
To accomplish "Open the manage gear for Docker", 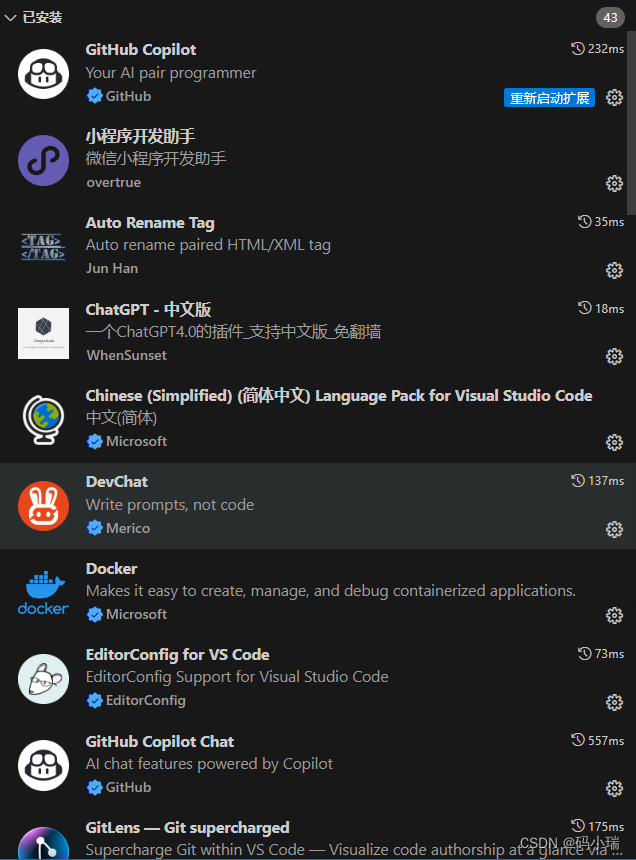I will click(x=614, y=615).
